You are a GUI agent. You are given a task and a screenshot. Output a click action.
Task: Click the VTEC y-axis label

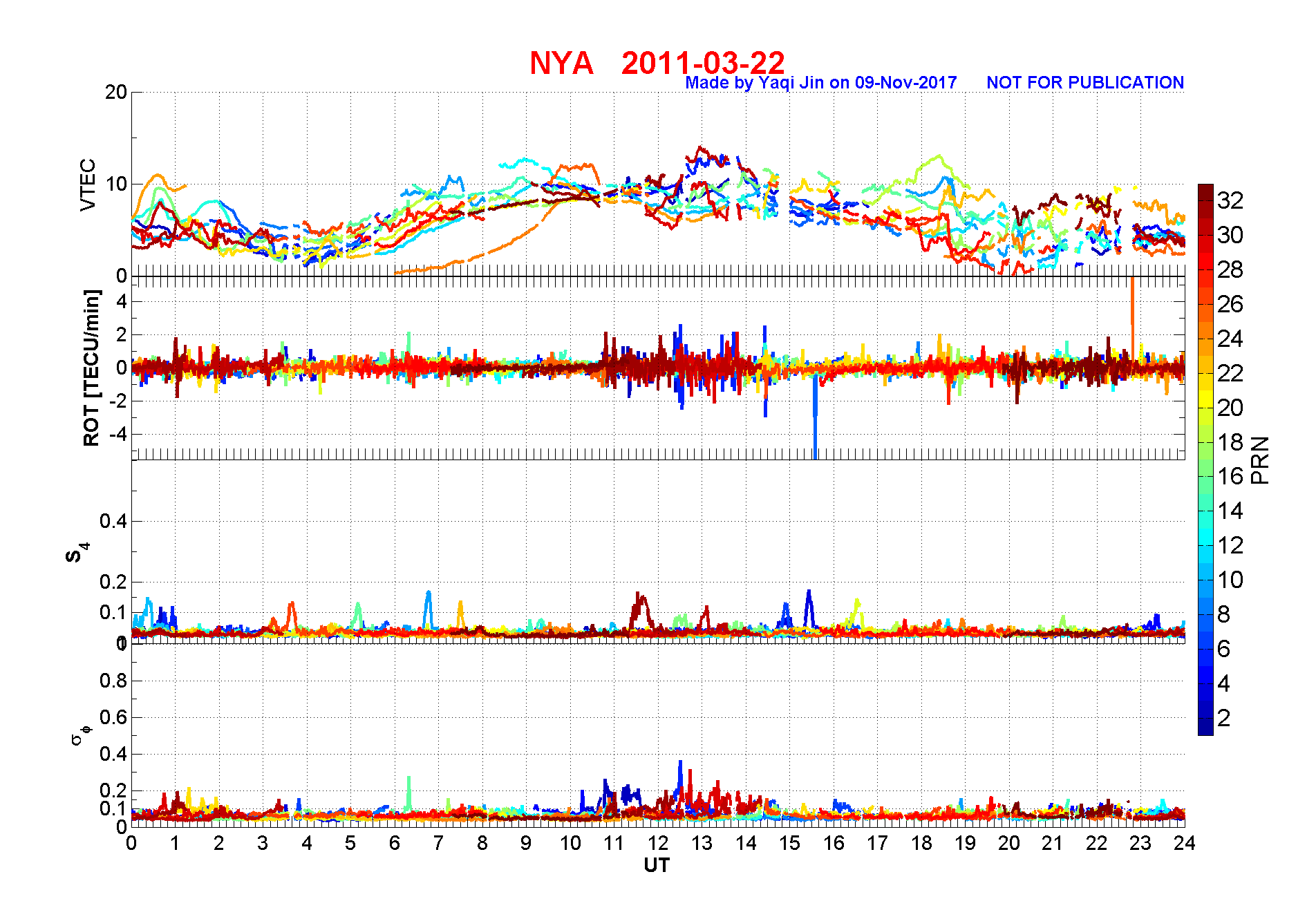click(88, 185)
